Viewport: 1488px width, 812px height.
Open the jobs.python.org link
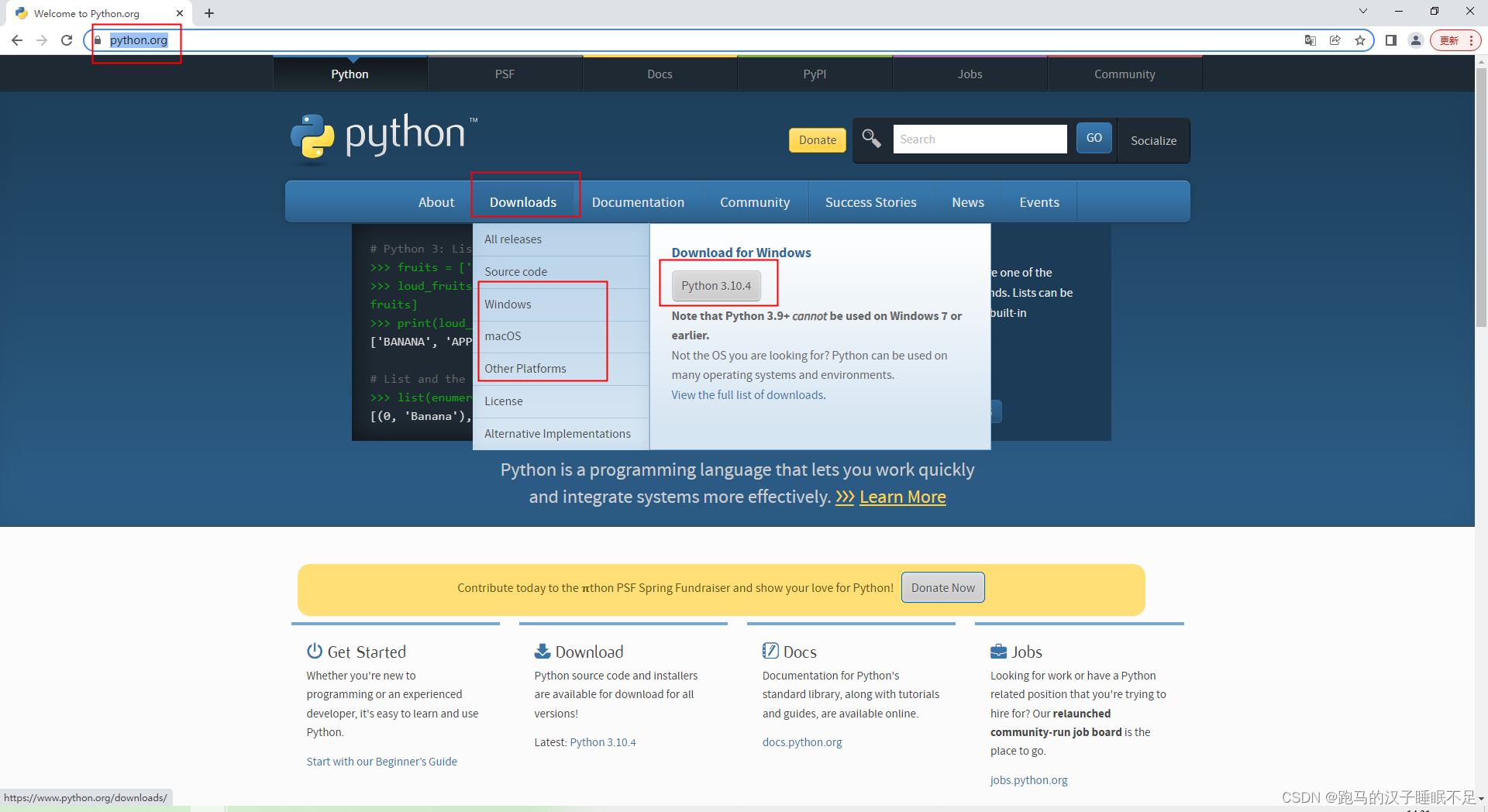[x=1029, y=780]
